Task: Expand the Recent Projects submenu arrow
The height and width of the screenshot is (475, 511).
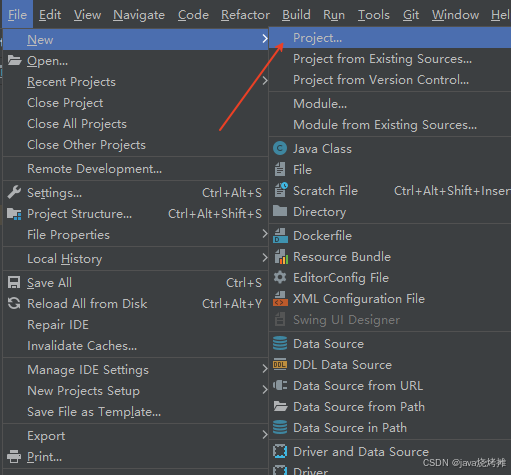Action: [265, 81]
